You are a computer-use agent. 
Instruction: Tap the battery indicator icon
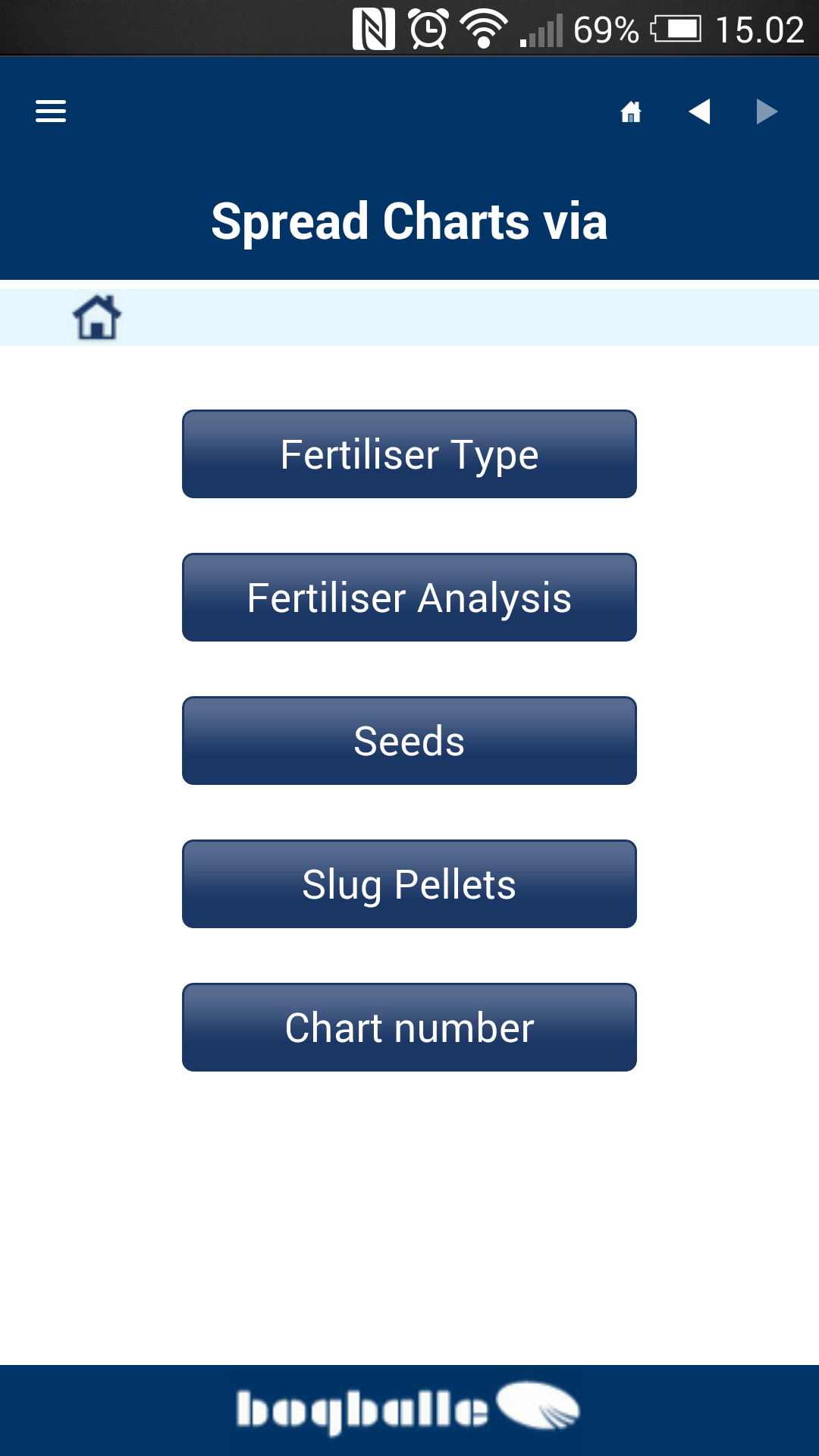coord(676,30)
